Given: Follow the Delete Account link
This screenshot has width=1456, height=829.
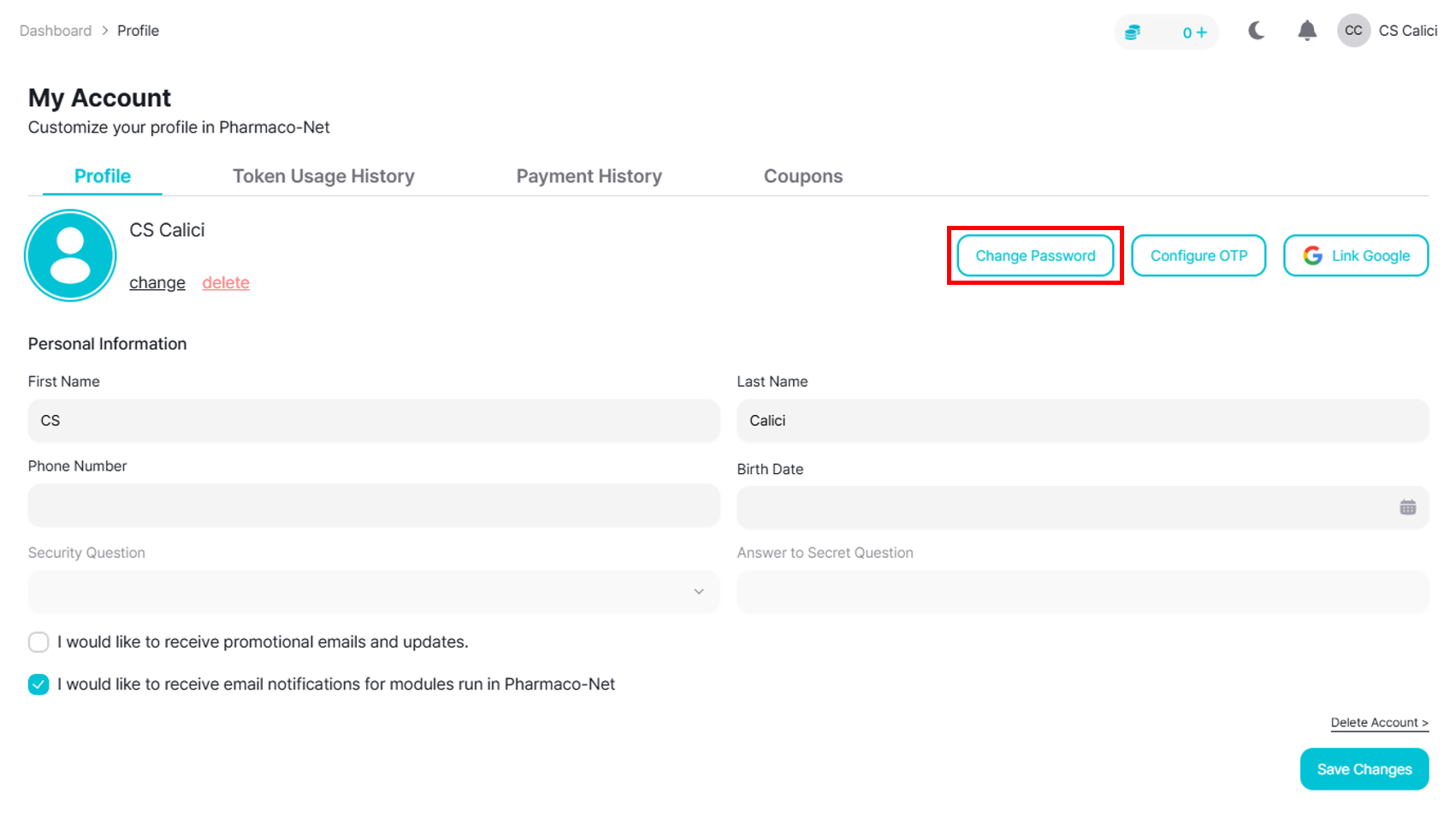Looking at the screenshot, I should 1379,723.
